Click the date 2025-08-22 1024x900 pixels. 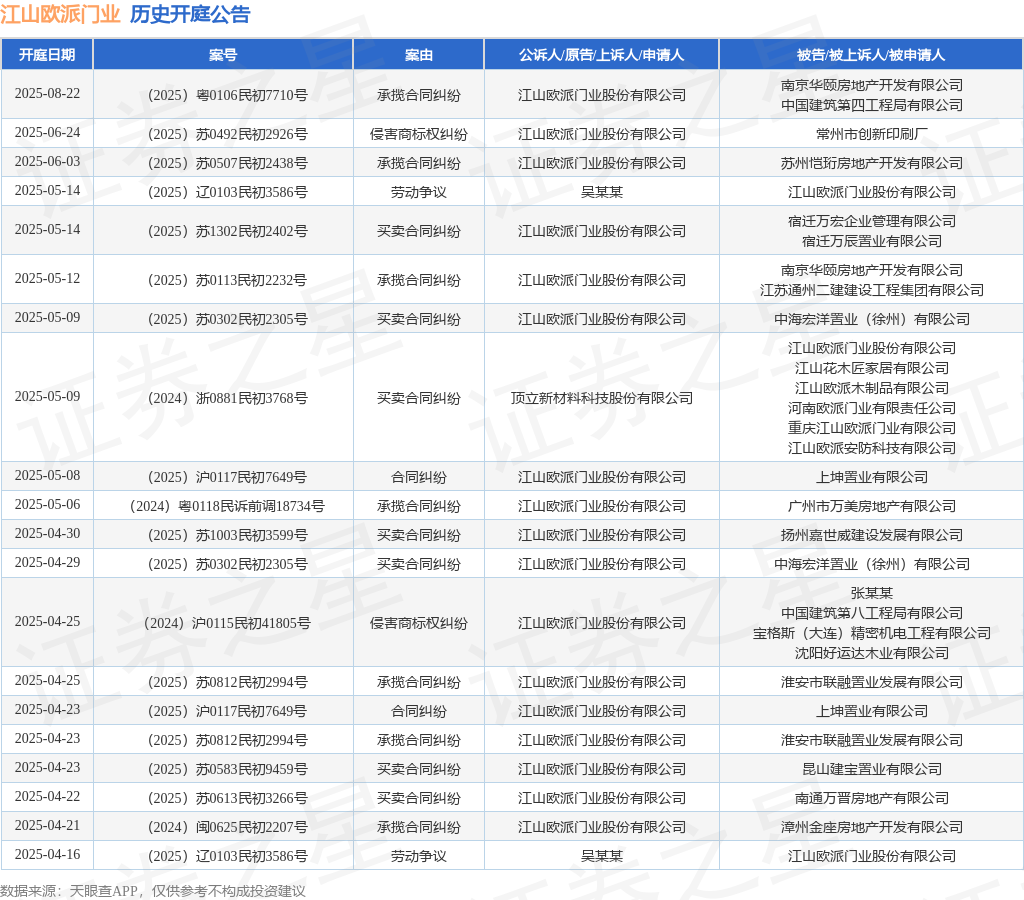pos(47,93)
